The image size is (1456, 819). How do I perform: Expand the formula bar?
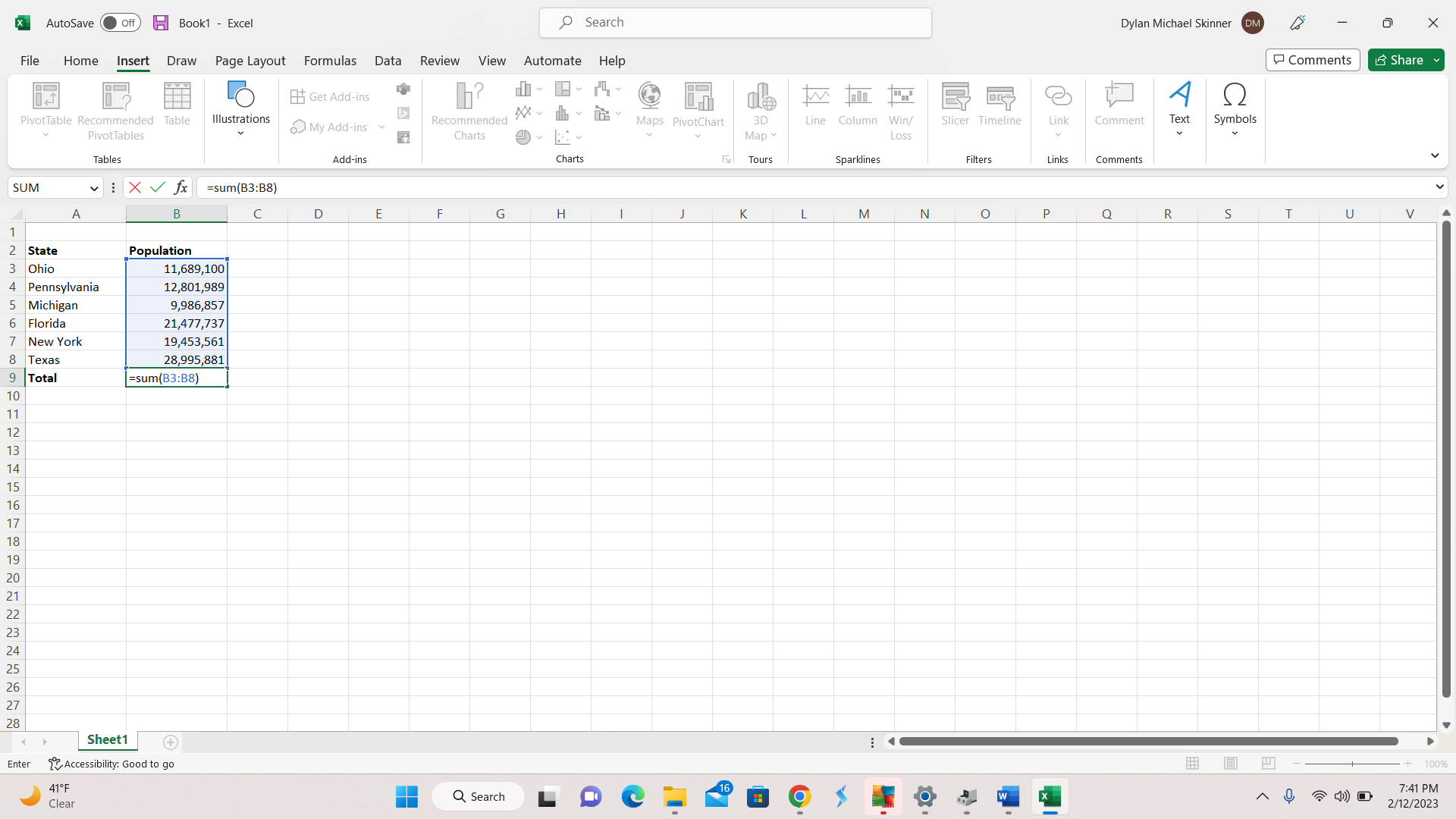[1439, 187]
